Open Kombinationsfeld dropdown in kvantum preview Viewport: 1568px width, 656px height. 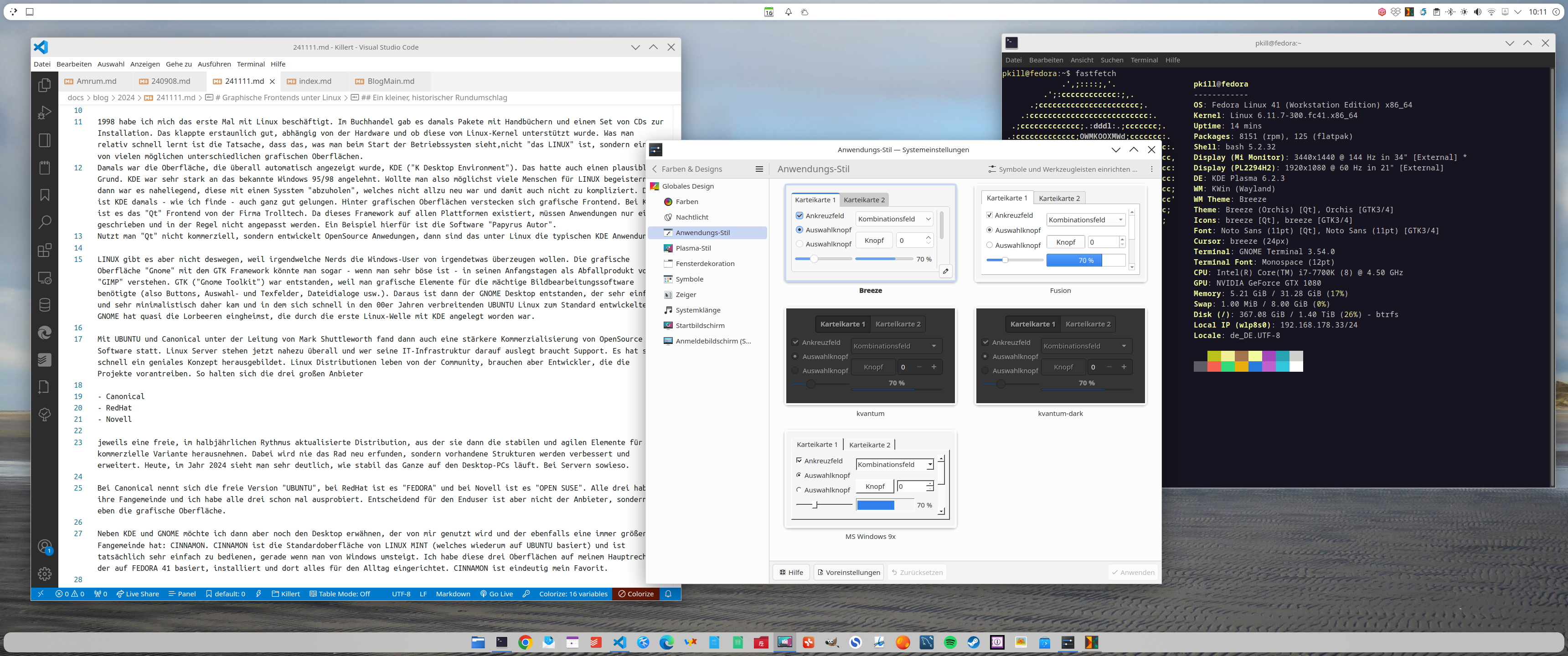pyautogui.click(x=896, y=346)
